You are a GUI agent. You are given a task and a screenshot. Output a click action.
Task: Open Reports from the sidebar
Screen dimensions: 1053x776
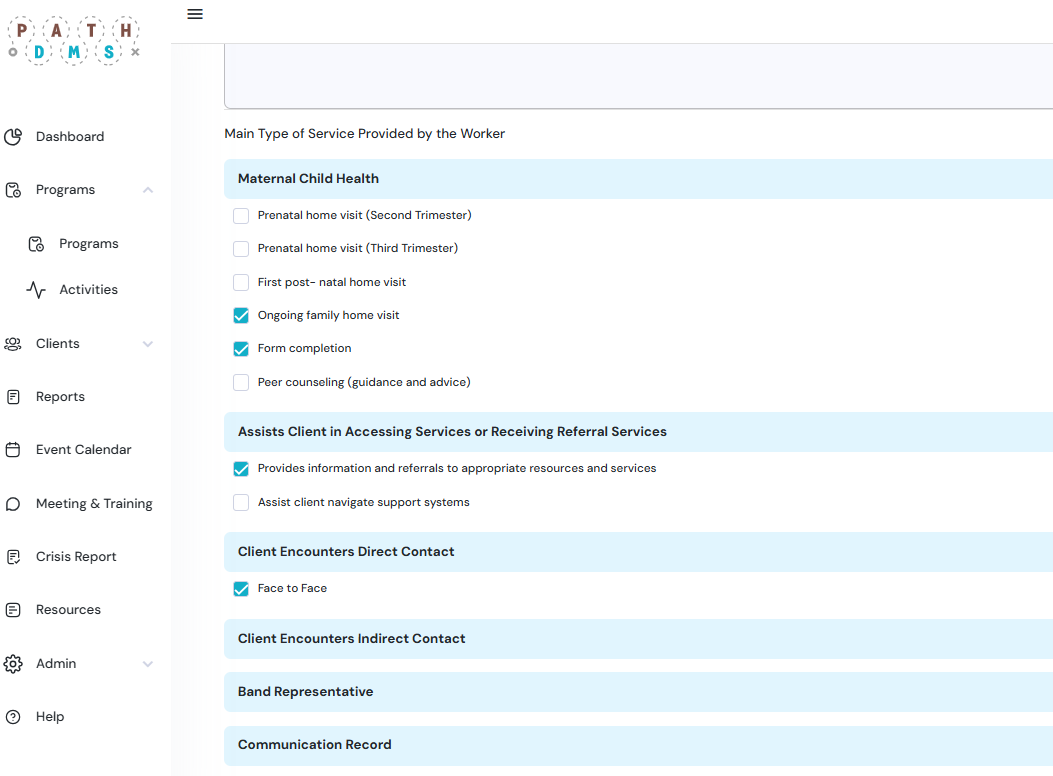pyautogui.click(x=60, y=397)
